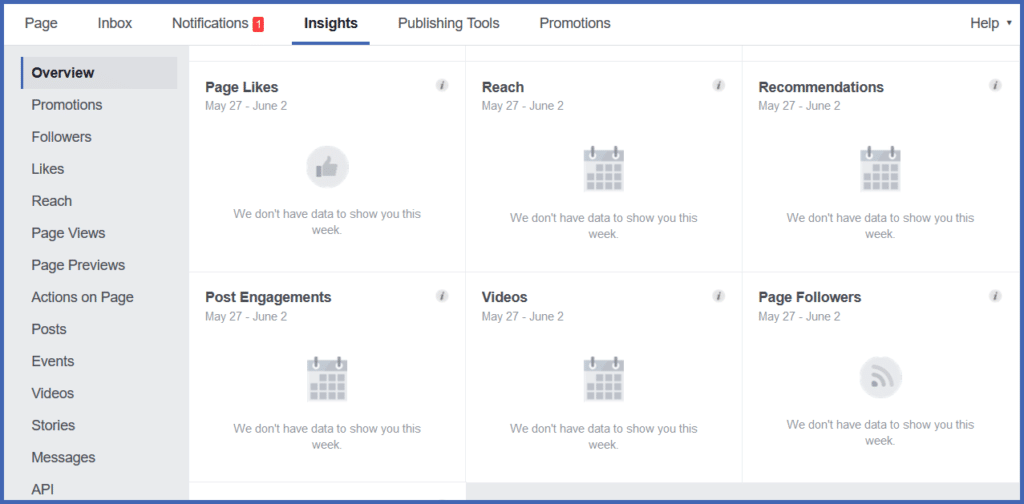Click the red Notifications badge
This screenshot has width=1024, height=504.
(x=258, y=24)
